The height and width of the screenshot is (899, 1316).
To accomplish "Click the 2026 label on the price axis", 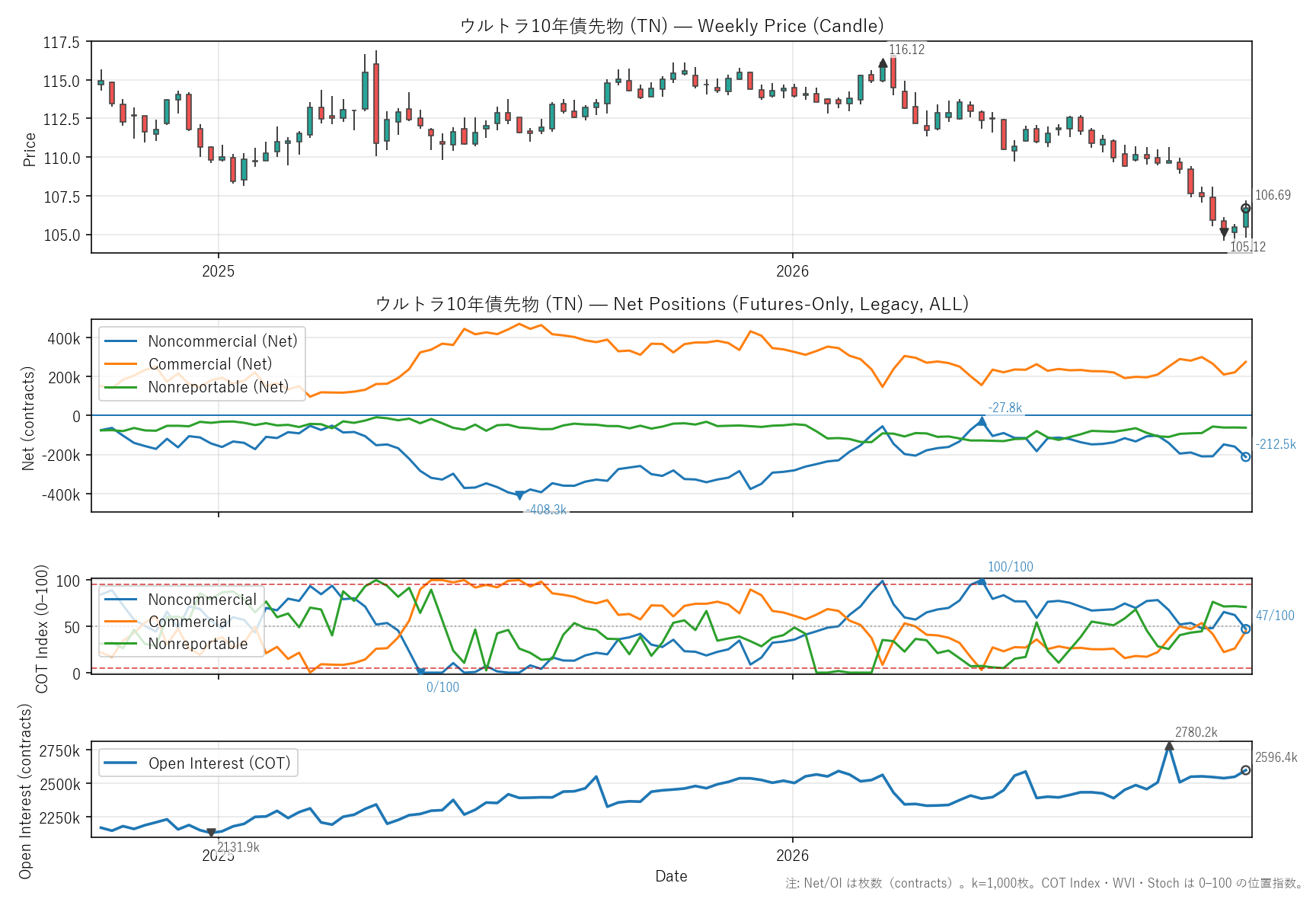I will 792,271.
